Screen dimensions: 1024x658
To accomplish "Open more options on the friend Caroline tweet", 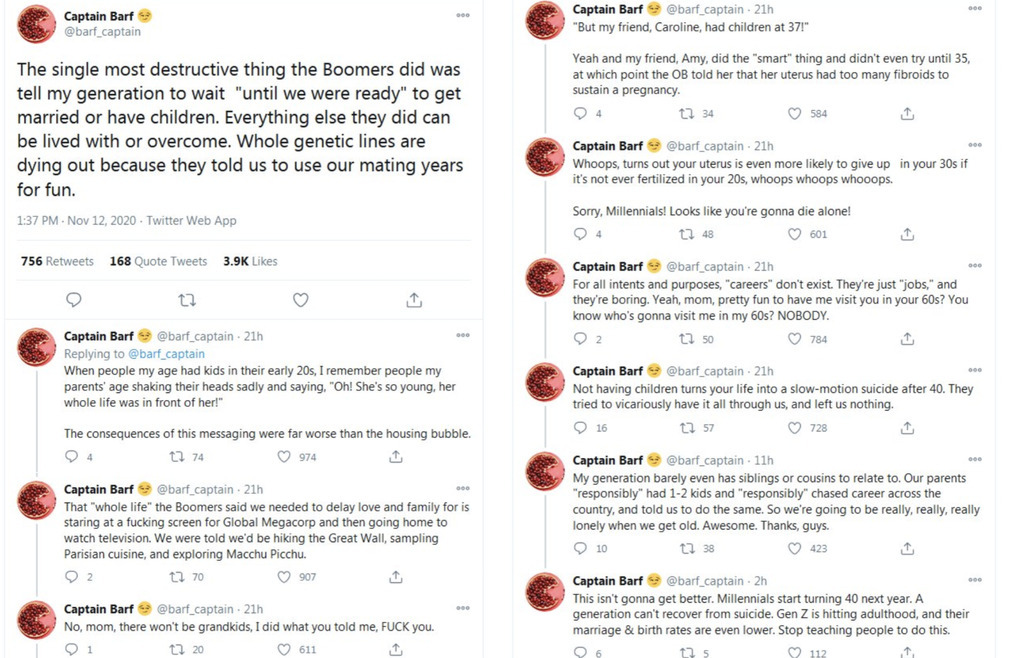I will tap(975, 10).
